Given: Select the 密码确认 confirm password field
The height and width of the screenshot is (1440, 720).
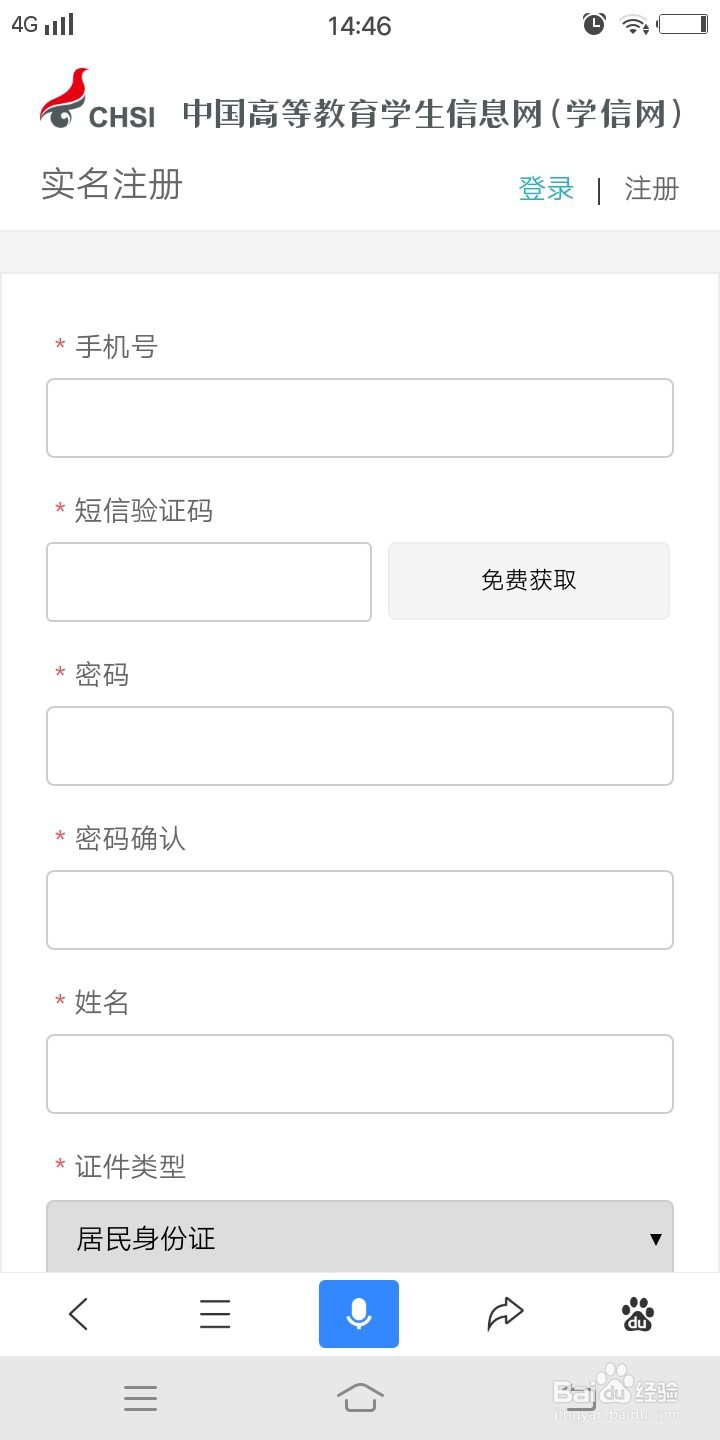Looking at the screenshot, I should pos(359,909).
